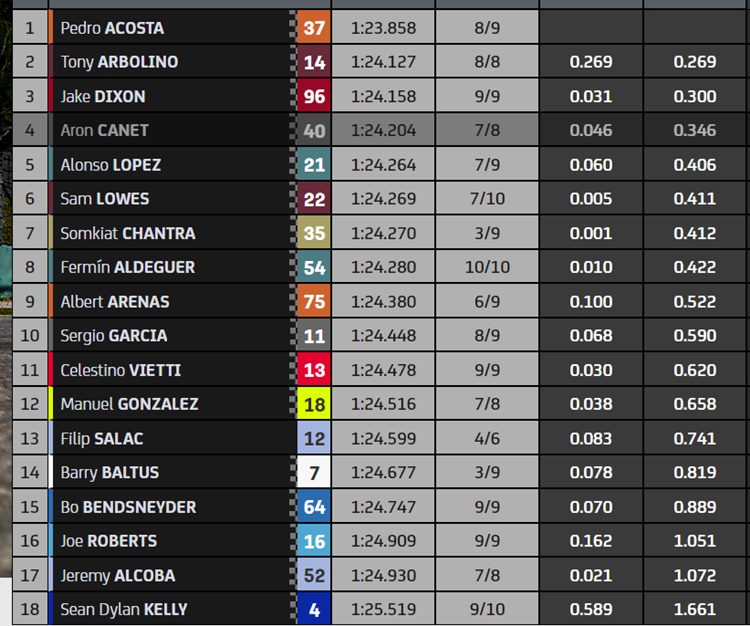750x626 pixels.
Task: Click Sean Dylan Kelly's blue 4 badge
Action: click(x=314, y=609)
